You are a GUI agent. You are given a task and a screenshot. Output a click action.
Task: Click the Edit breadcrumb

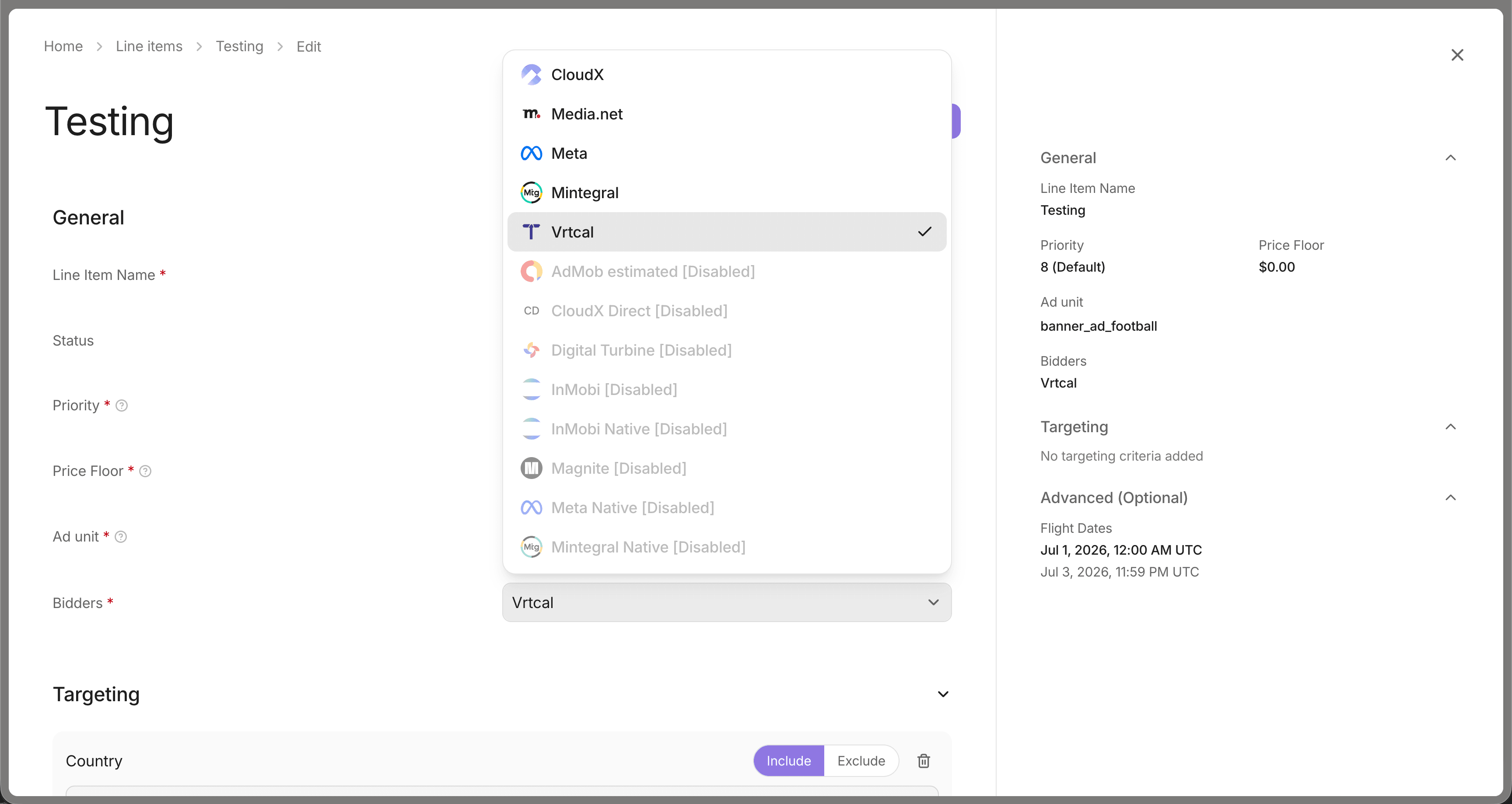point(309,46)
